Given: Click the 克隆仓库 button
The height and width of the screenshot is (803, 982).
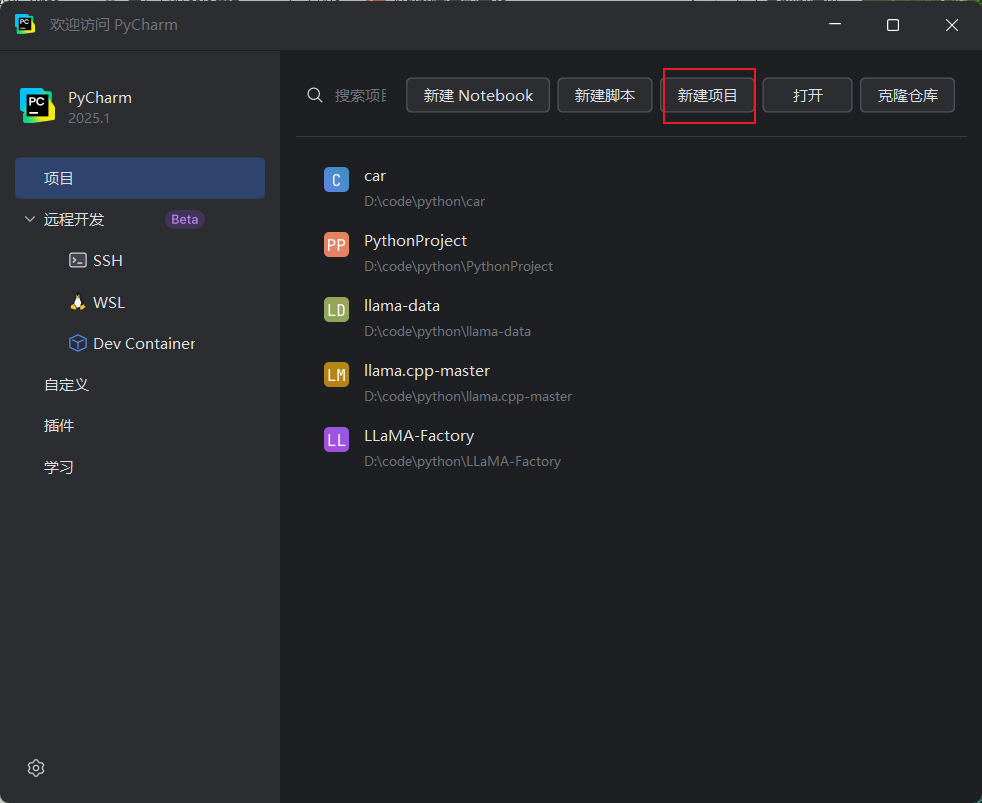Looking at the screenshot, I should (907, 95).
